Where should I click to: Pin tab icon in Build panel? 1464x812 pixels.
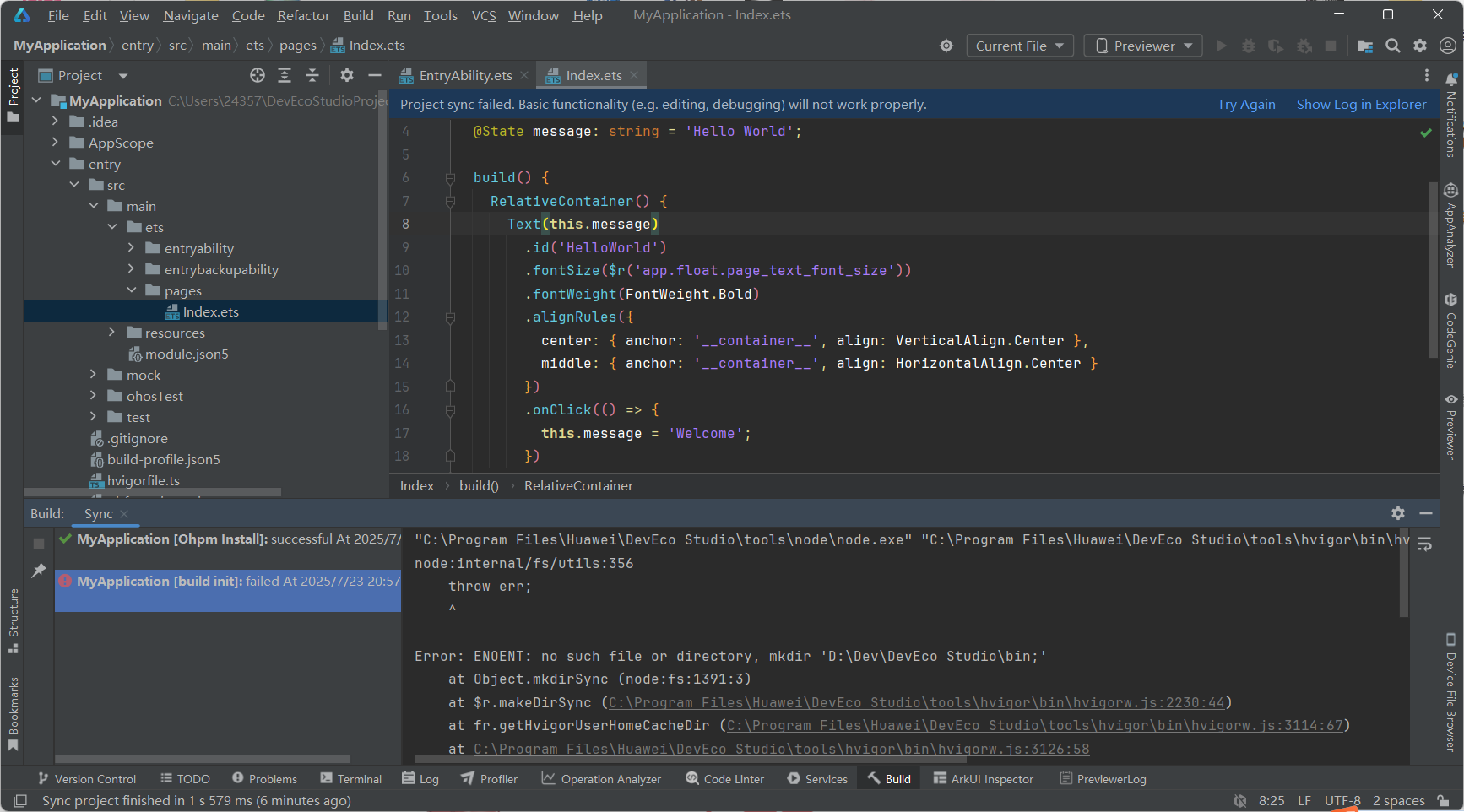point(38,571)
